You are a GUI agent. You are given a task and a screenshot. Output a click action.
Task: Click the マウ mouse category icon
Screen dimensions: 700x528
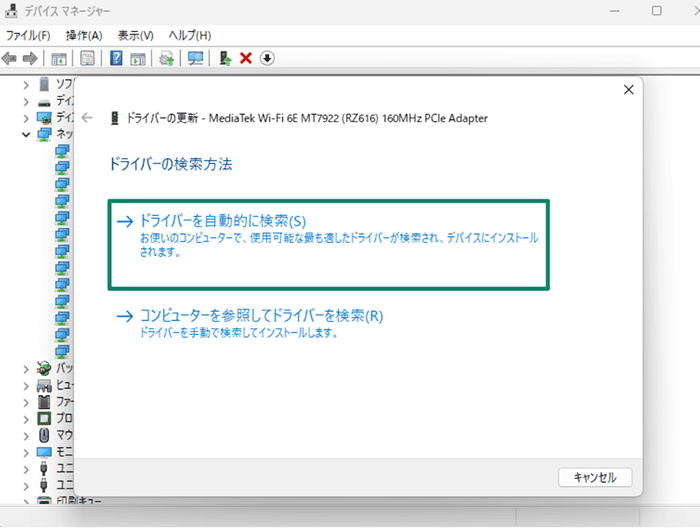coord(44,435)
